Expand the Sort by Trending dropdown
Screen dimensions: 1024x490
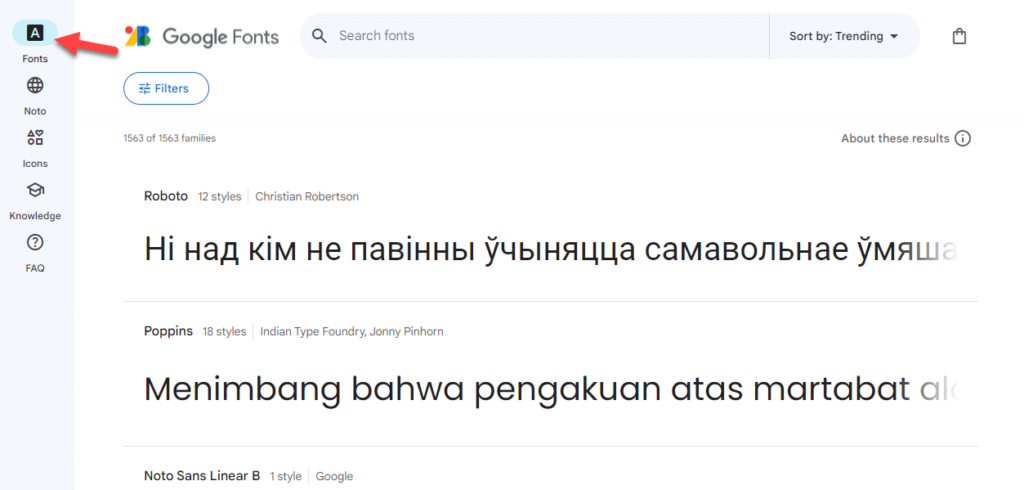844,36
